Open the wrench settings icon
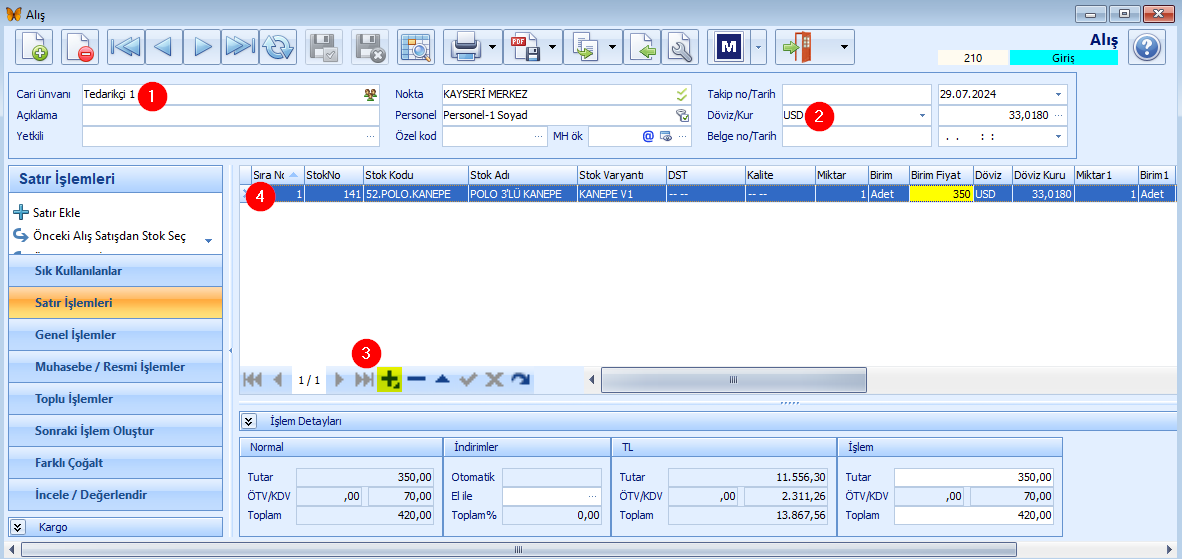 coord(680,48)
